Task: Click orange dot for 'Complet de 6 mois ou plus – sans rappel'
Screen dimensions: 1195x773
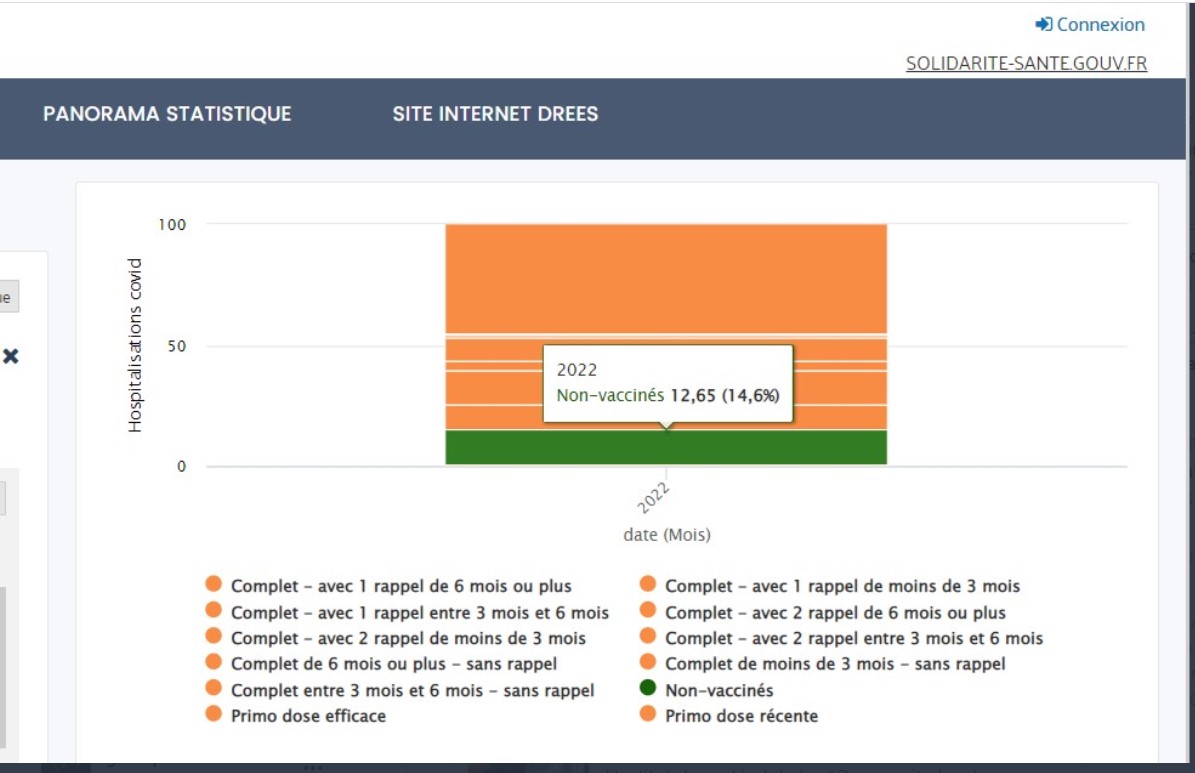Action: click(213, 662)
